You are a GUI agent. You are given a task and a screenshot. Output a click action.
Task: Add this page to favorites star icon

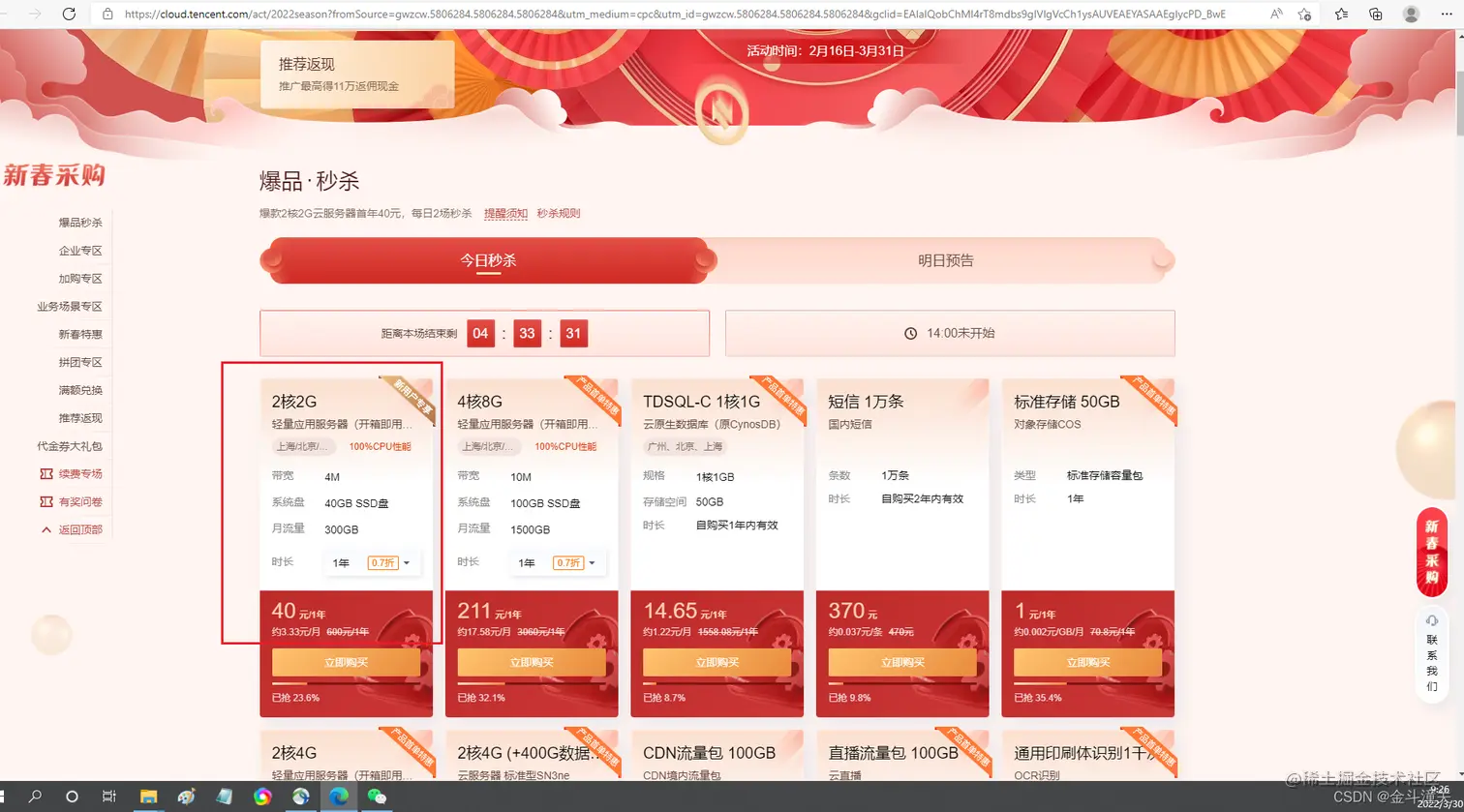click(1304, 15)
